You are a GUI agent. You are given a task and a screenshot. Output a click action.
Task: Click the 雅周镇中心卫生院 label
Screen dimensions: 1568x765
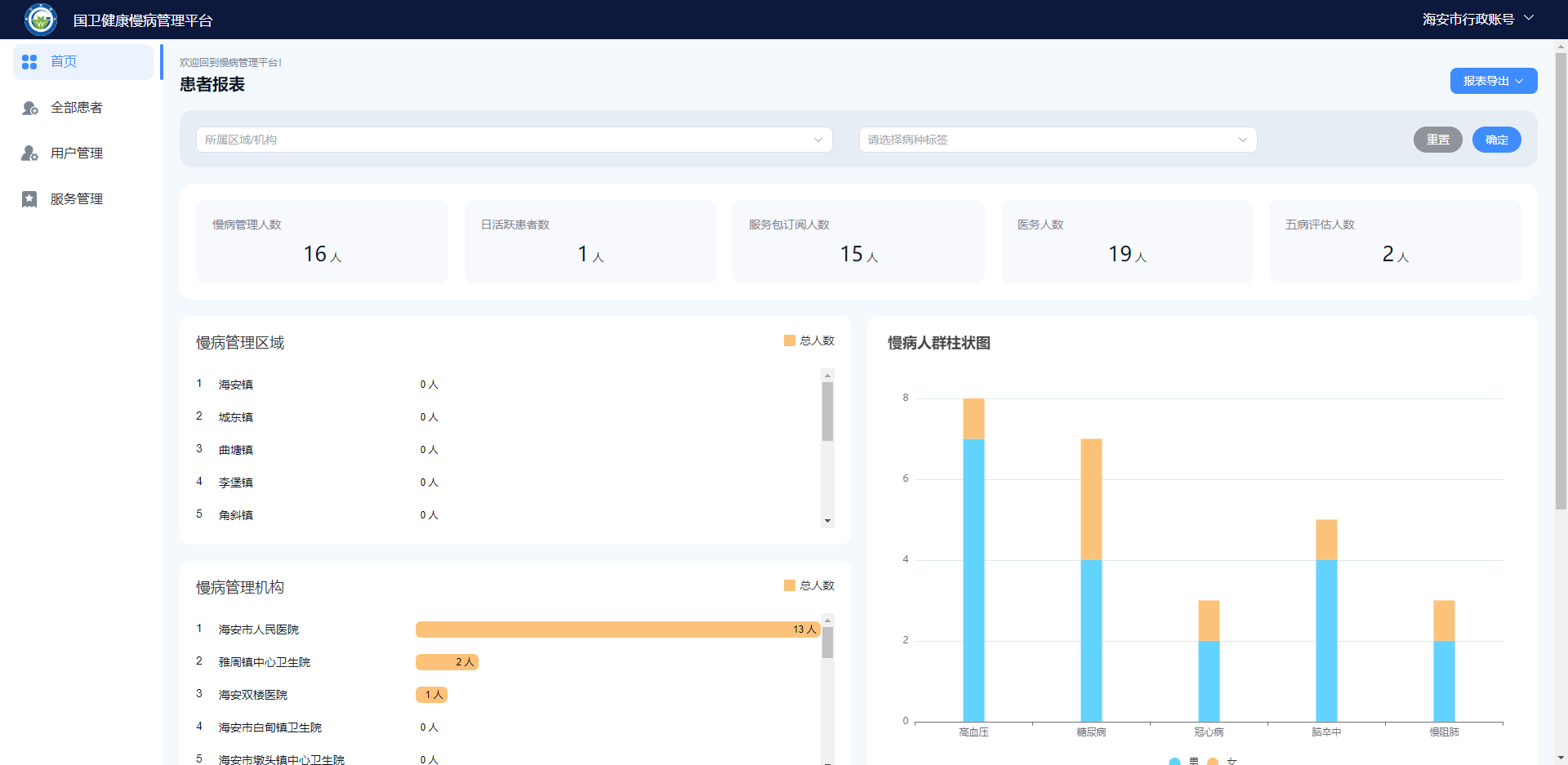coord(265,662)
